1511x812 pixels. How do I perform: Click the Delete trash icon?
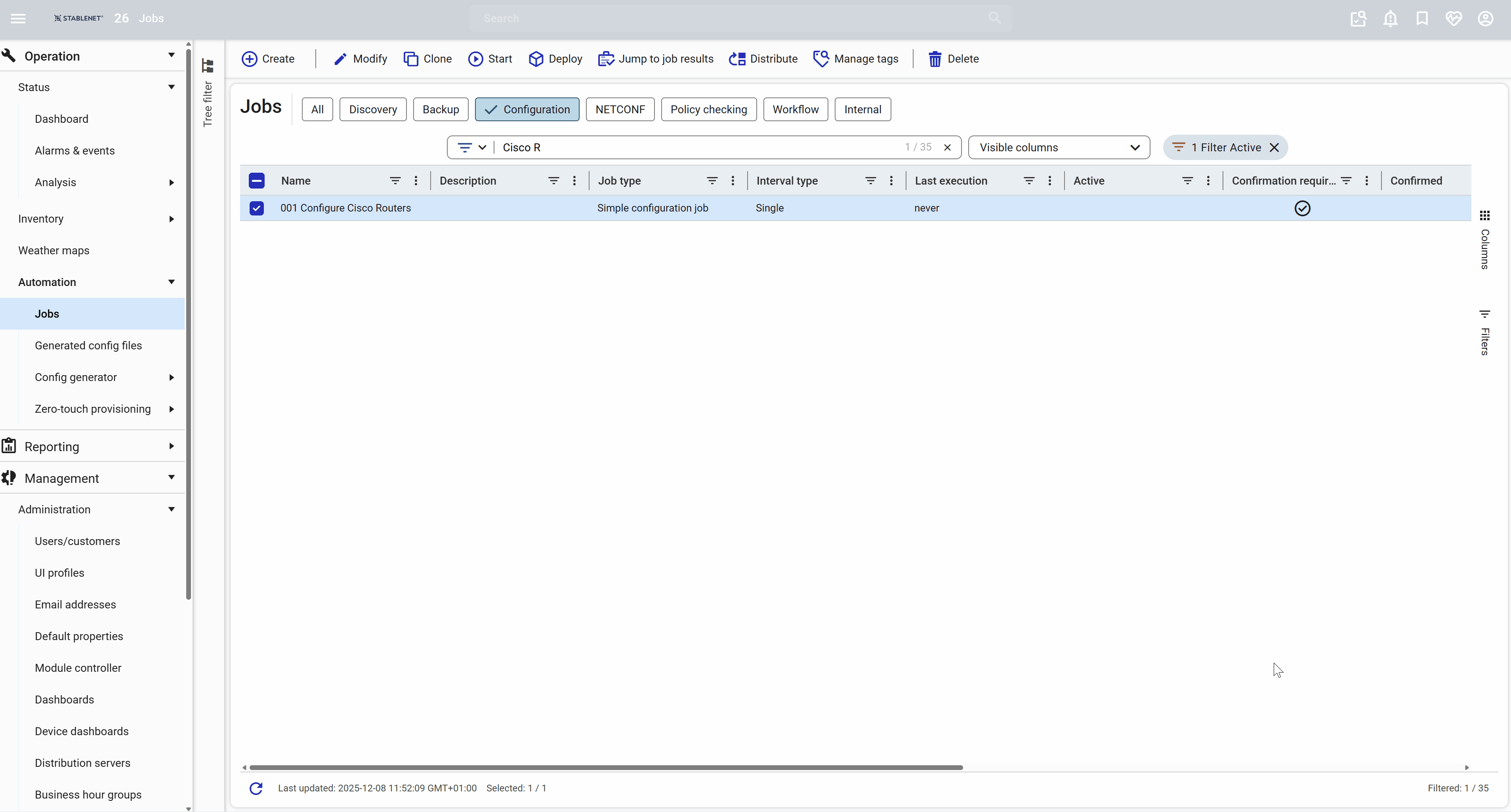935,59
